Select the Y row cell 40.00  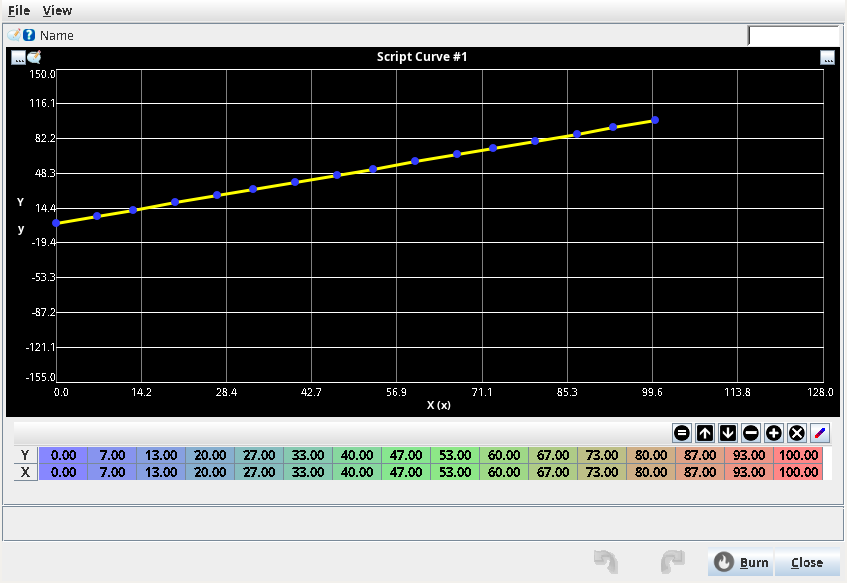[357, 455]
